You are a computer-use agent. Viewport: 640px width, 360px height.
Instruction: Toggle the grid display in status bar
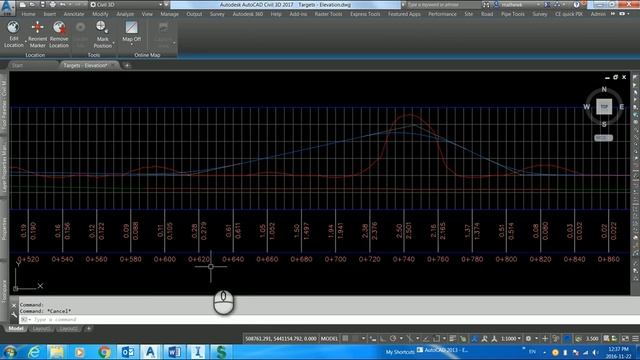pos(345,338)
